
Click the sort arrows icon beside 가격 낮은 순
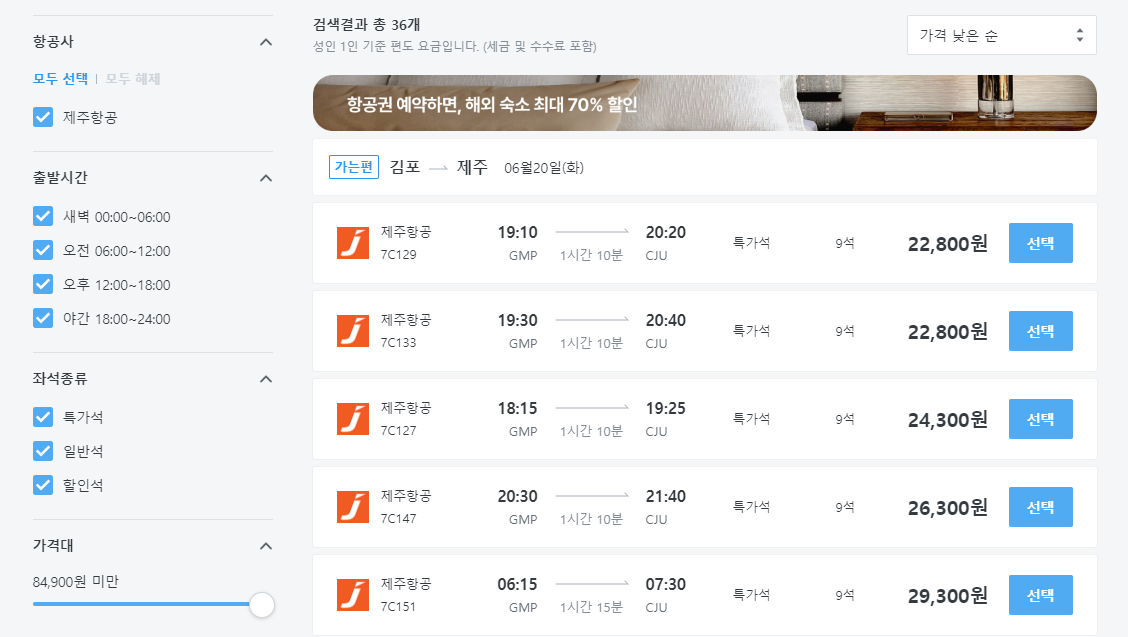point(1080,34)
